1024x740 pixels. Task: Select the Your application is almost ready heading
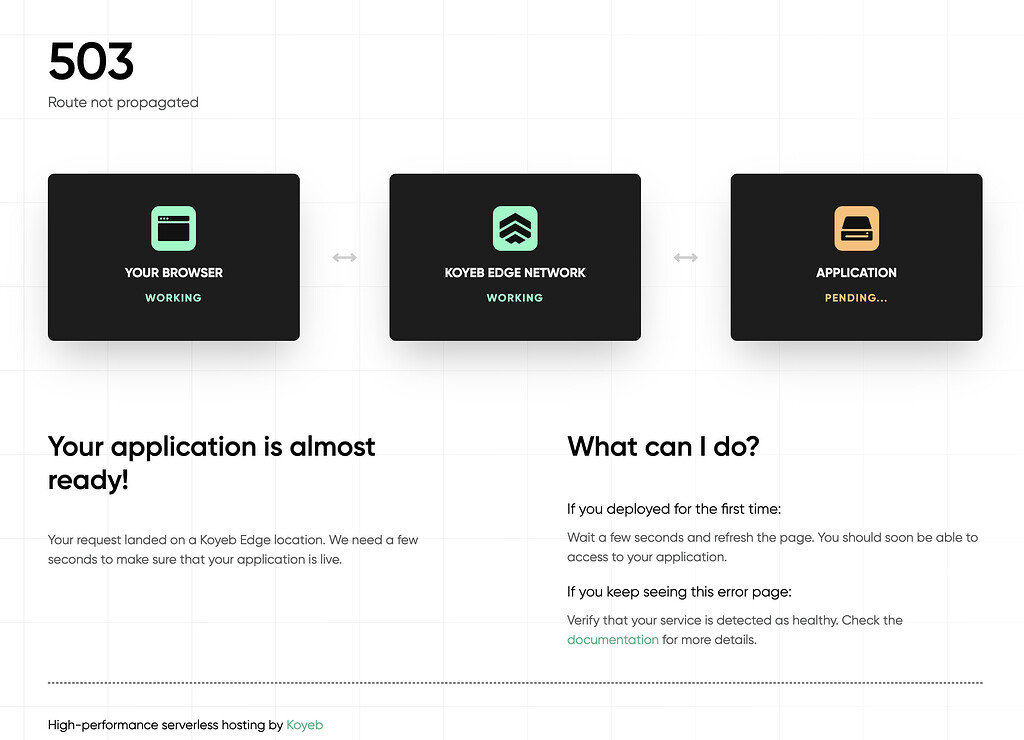pyautogui.click(x=211, y=462)
